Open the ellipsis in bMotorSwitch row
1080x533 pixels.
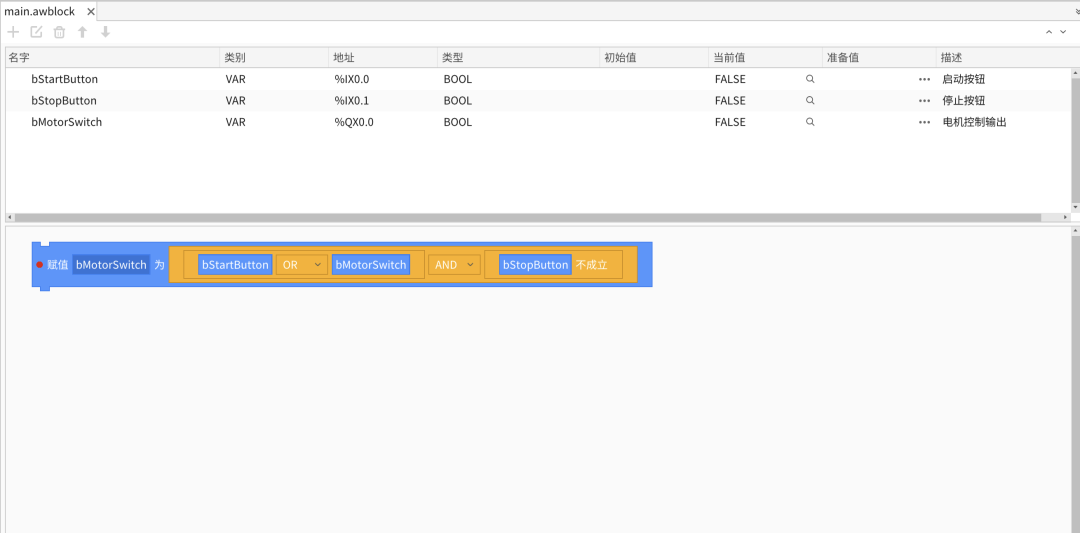[x=924, y=122]
